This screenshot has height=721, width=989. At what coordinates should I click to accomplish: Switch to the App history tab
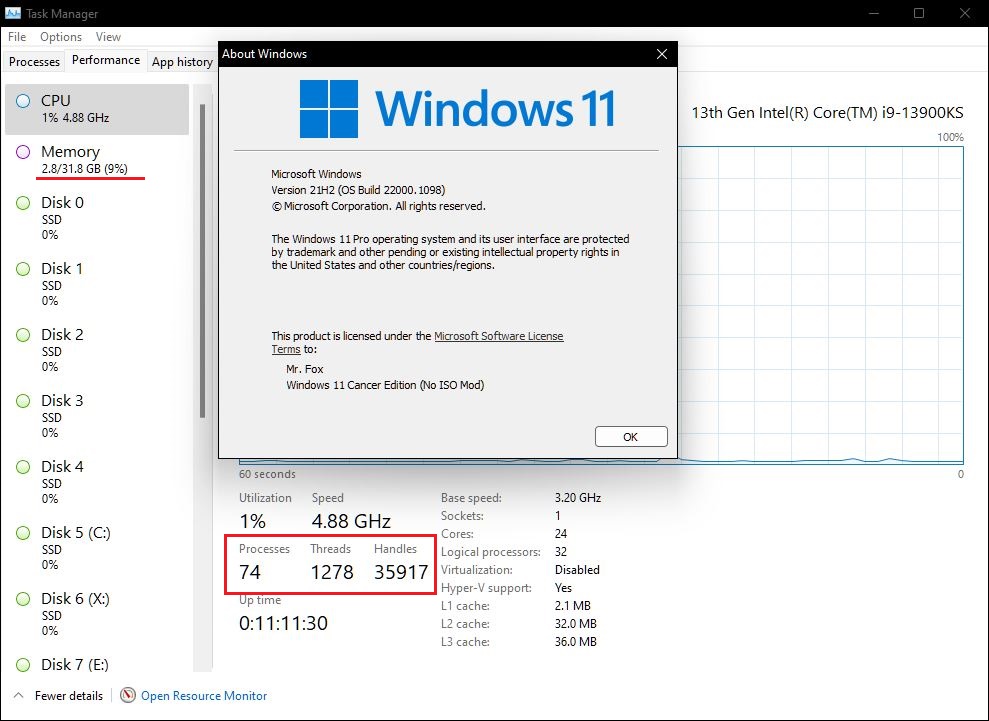tap(182, 61)
